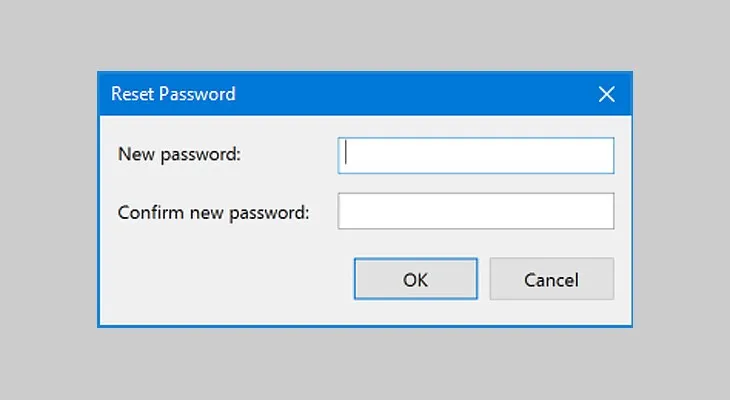Place cursor in the first password box

[x=475, y=156]
